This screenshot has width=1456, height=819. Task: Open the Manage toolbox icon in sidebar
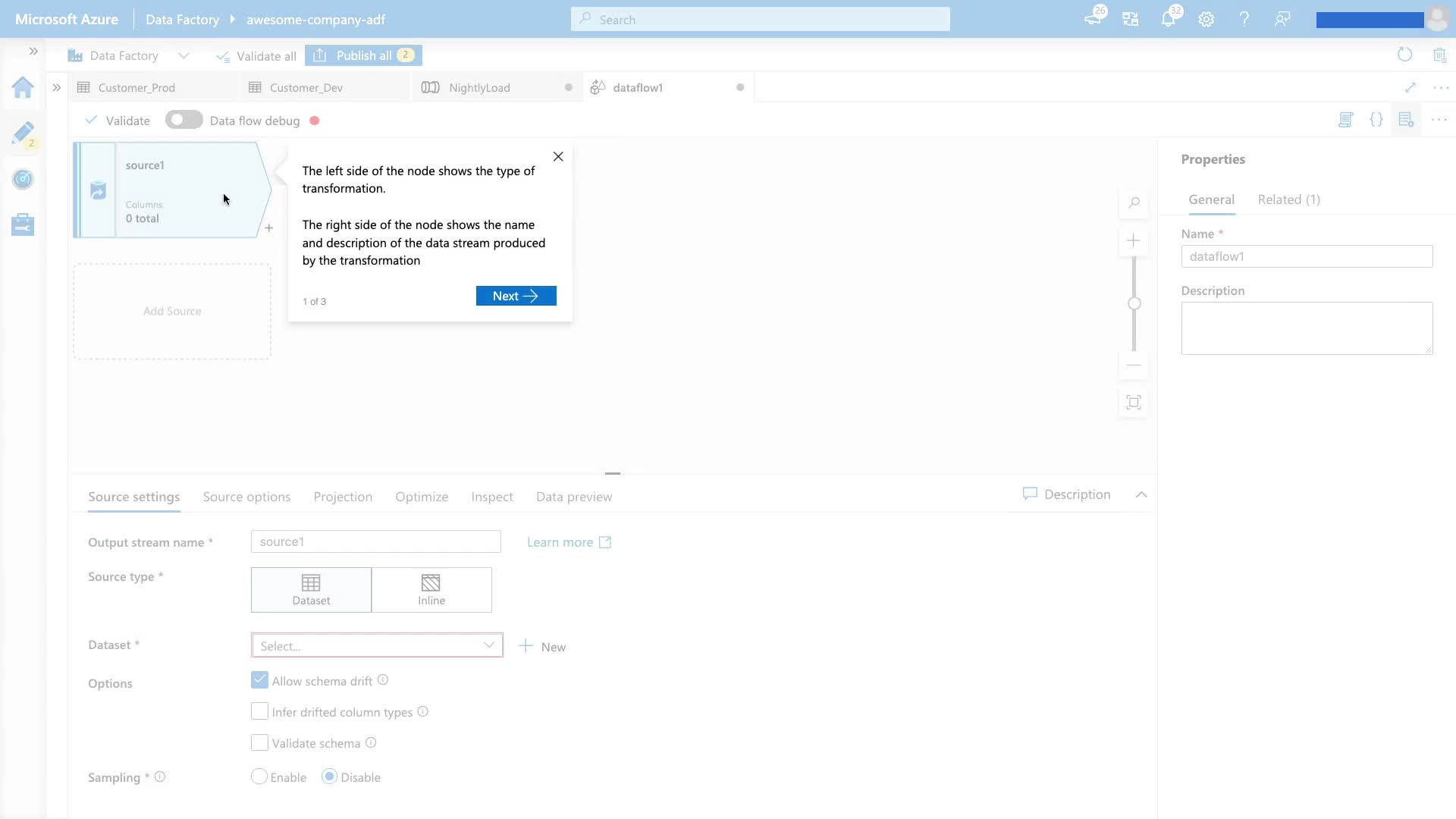[23, 224]
